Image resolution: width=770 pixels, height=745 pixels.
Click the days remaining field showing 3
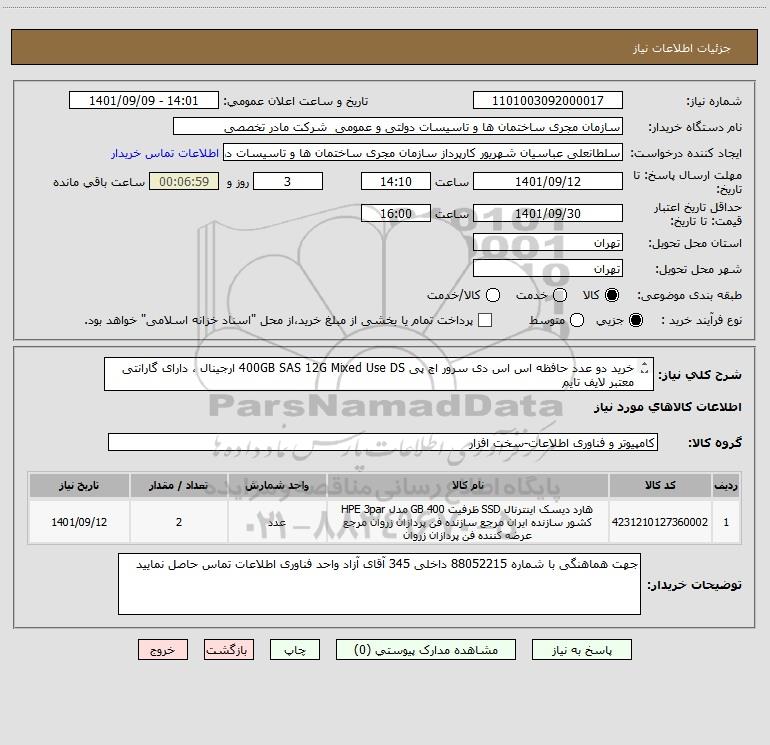(288, 181)
